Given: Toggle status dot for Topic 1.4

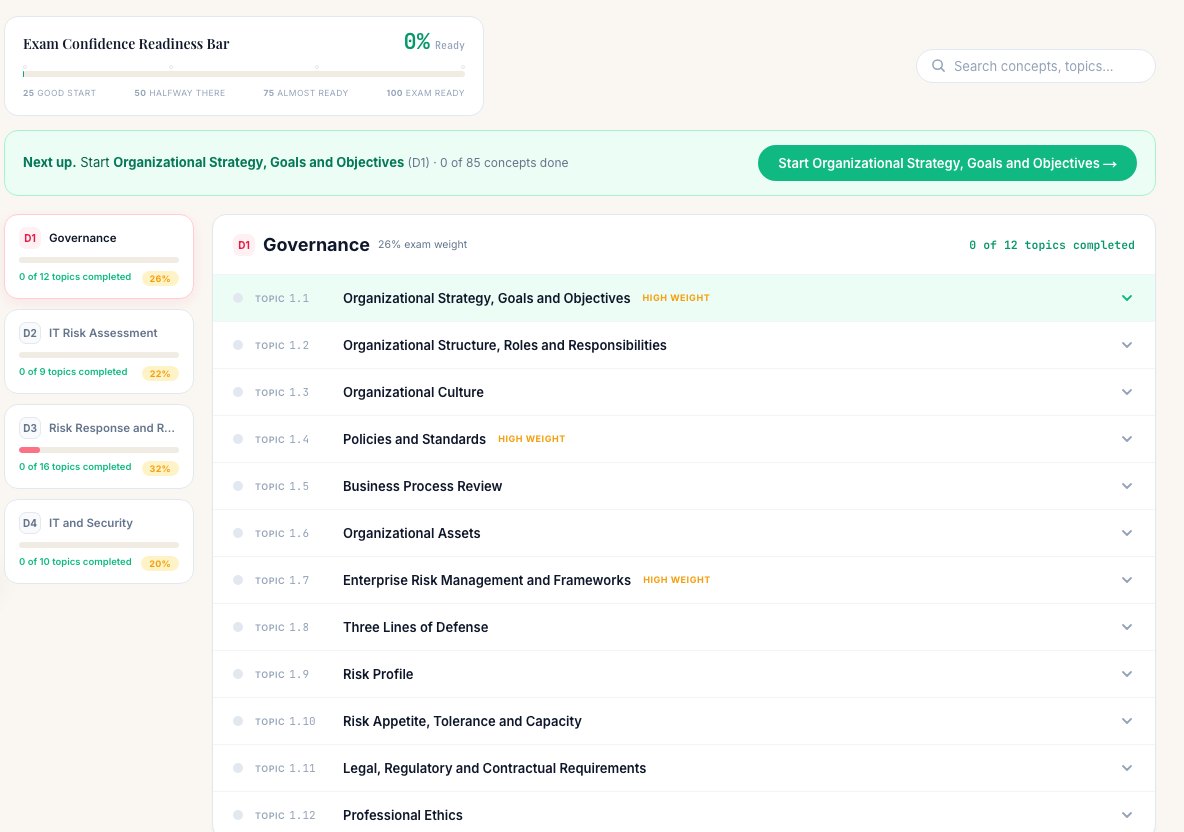Looking at the screenshot, I should 238,439.
